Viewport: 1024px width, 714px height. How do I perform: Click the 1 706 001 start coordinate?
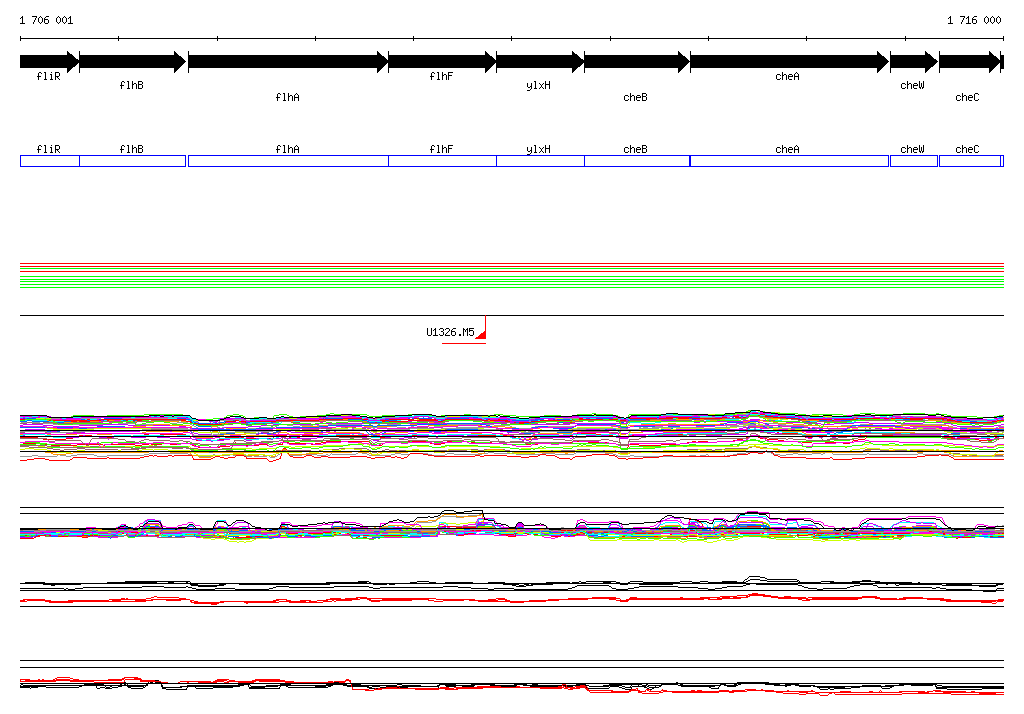(x=46, y=20)
